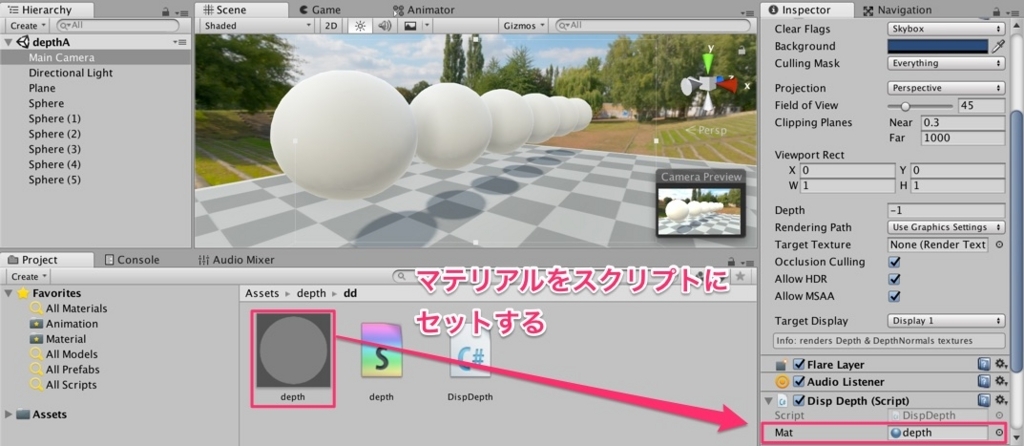Open Audio Listener gear settings menu
This screenshot has height=446, width=1024.
point(1000,381)
